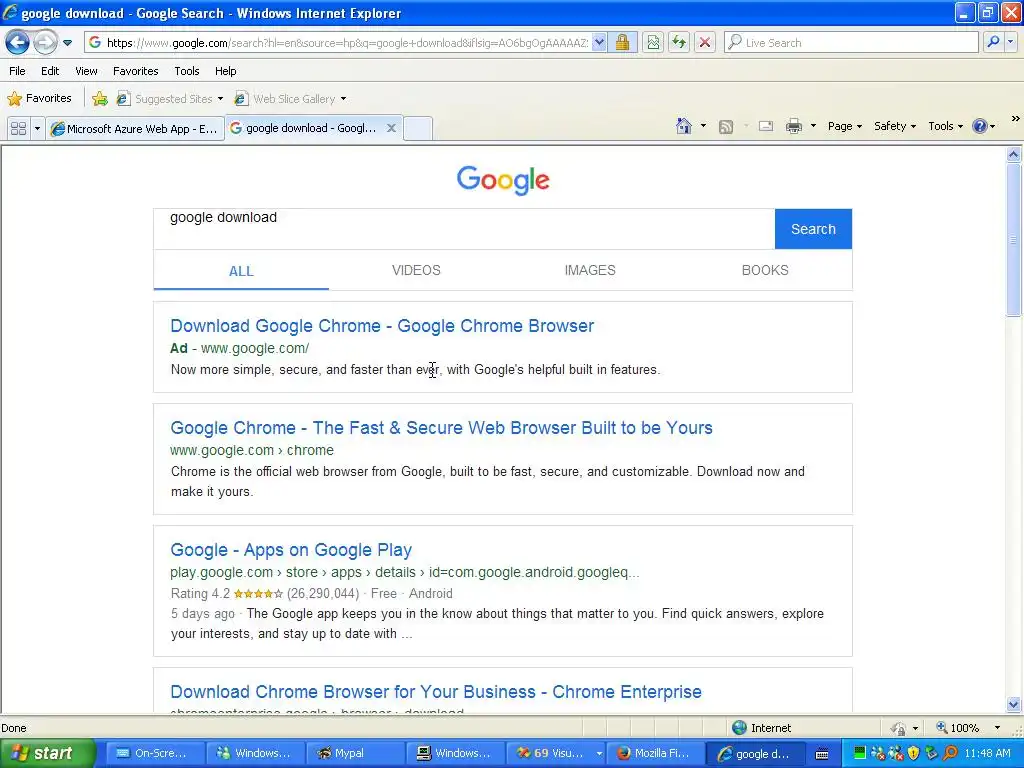1024x768 pixels.
Task: Click Add to Favorites Bar star icon
Action: [x=100, y=99]
